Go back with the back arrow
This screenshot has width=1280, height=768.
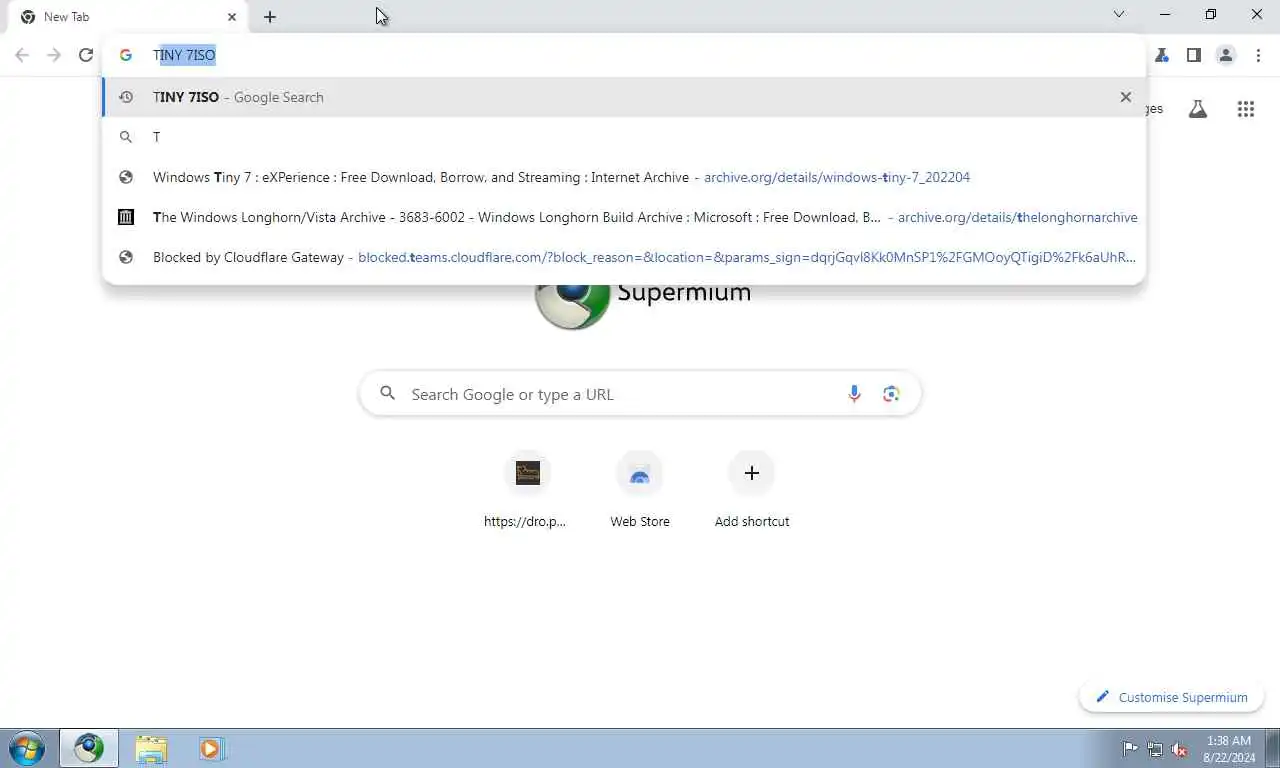[x=22, y=55]
